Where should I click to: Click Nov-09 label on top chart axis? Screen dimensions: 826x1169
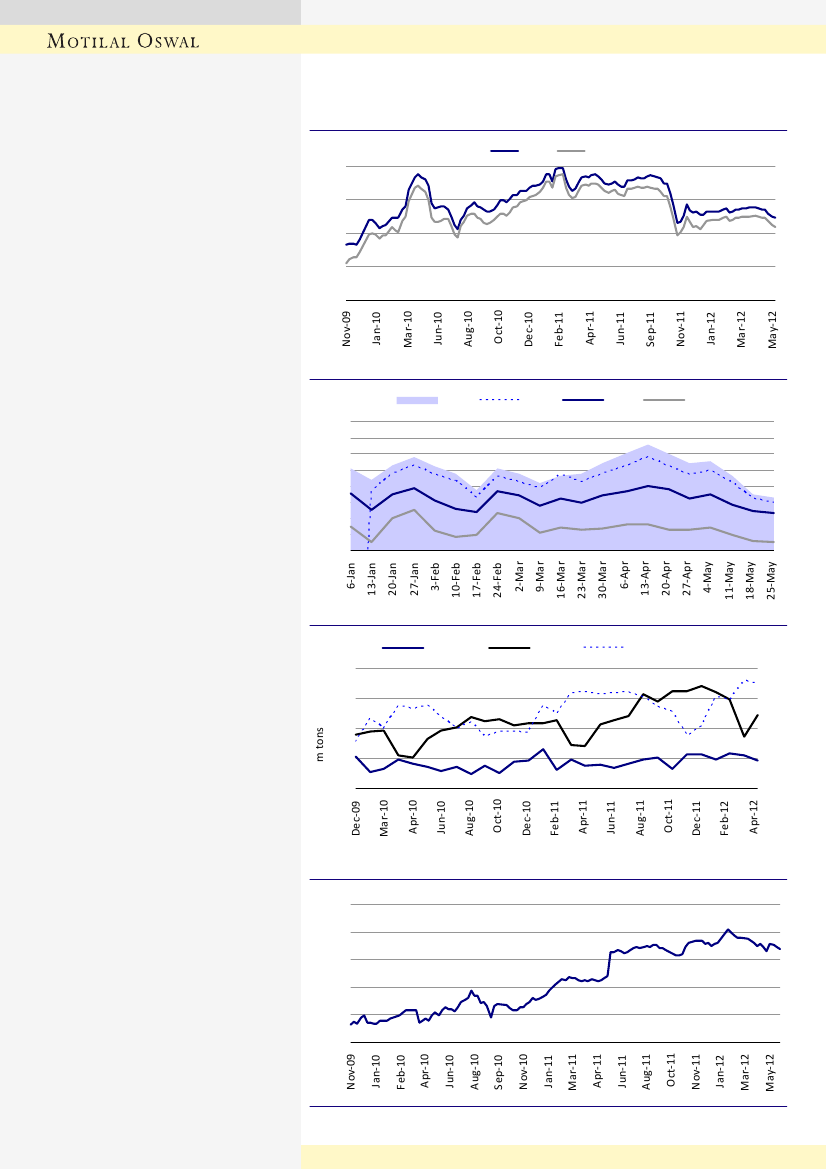coord(347,329)
